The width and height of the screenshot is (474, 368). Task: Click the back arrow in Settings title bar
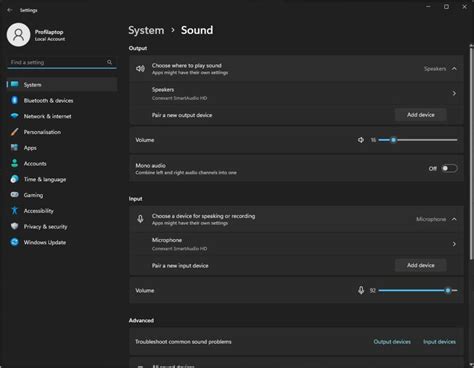pos(10,10)
